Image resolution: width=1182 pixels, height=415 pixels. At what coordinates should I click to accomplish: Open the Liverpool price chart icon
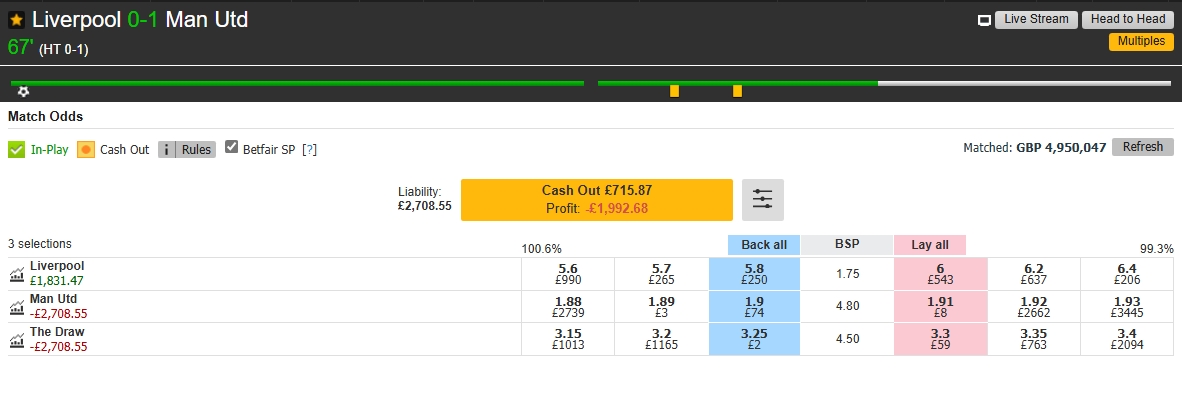pos(17,275)
